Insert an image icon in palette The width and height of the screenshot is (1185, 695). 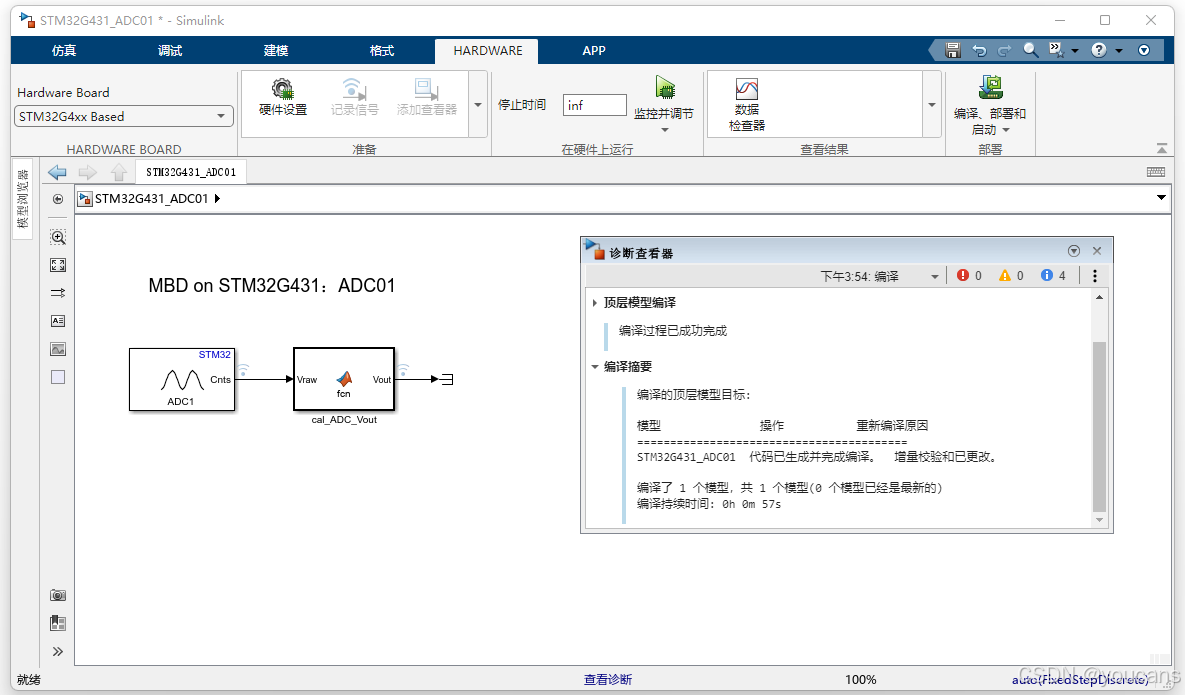pyautogui.click(x=58, y=349)
